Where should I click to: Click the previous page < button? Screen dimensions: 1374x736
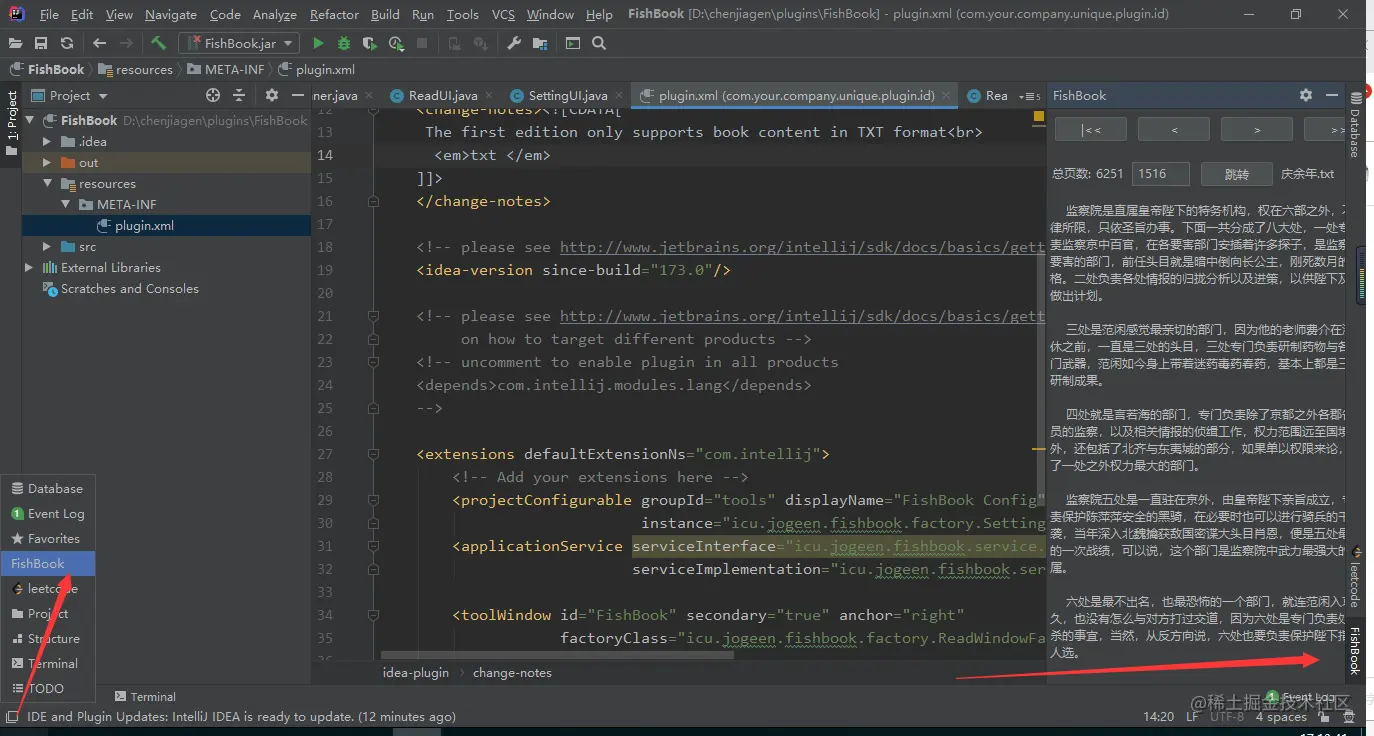coord(1174,130)
